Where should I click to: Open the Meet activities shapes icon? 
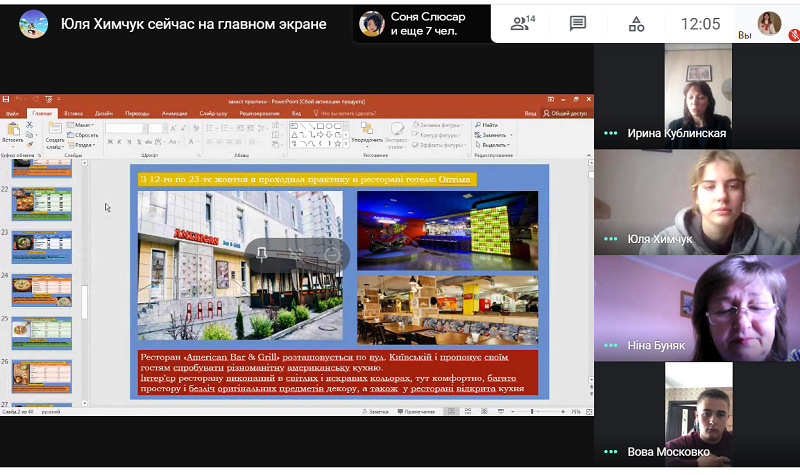(x=636, y=23)
